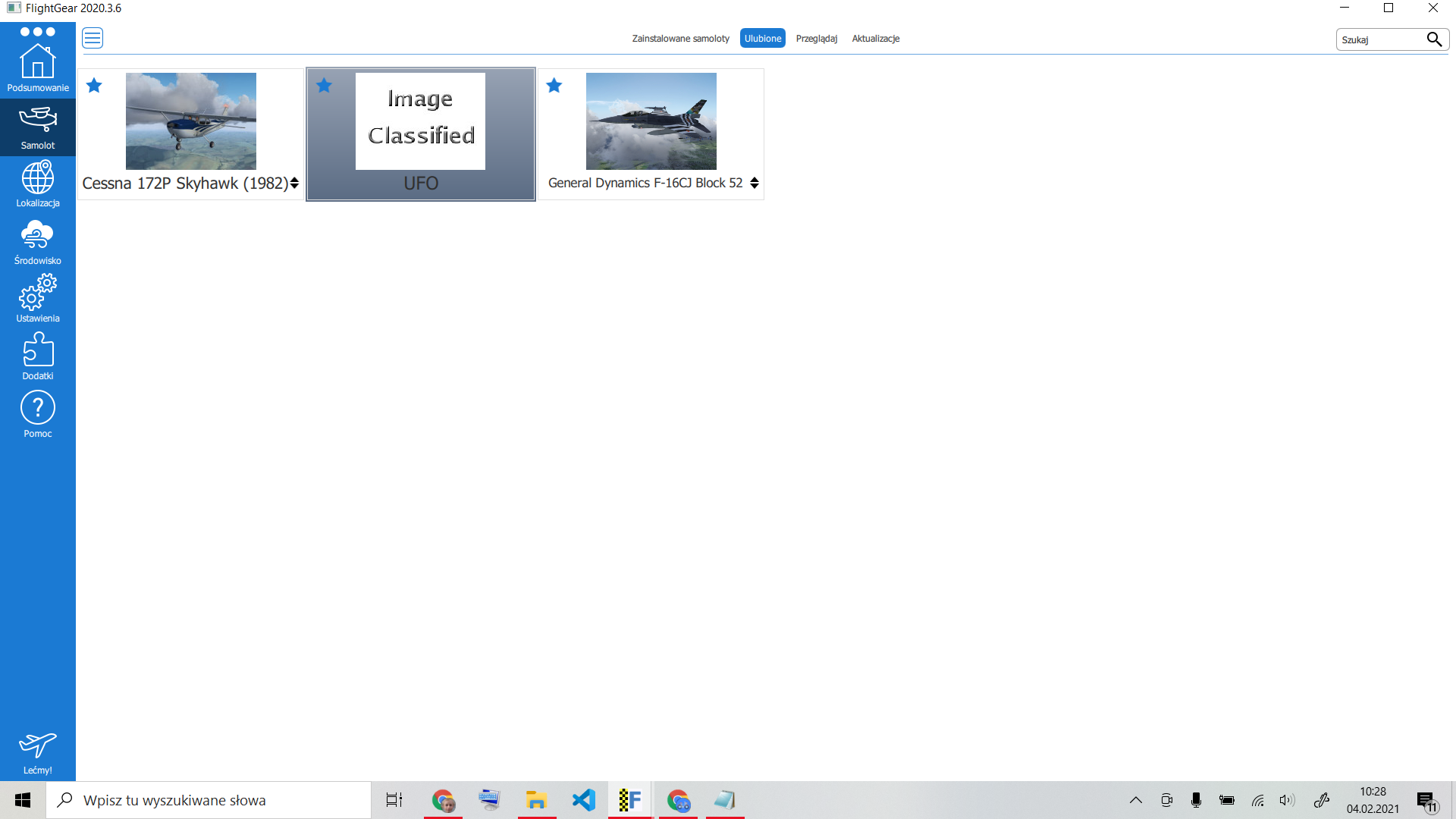This screenshot has width=1456, height=819.
Task: Click the pen workspace tray icon
Action: pos(1322,800)
